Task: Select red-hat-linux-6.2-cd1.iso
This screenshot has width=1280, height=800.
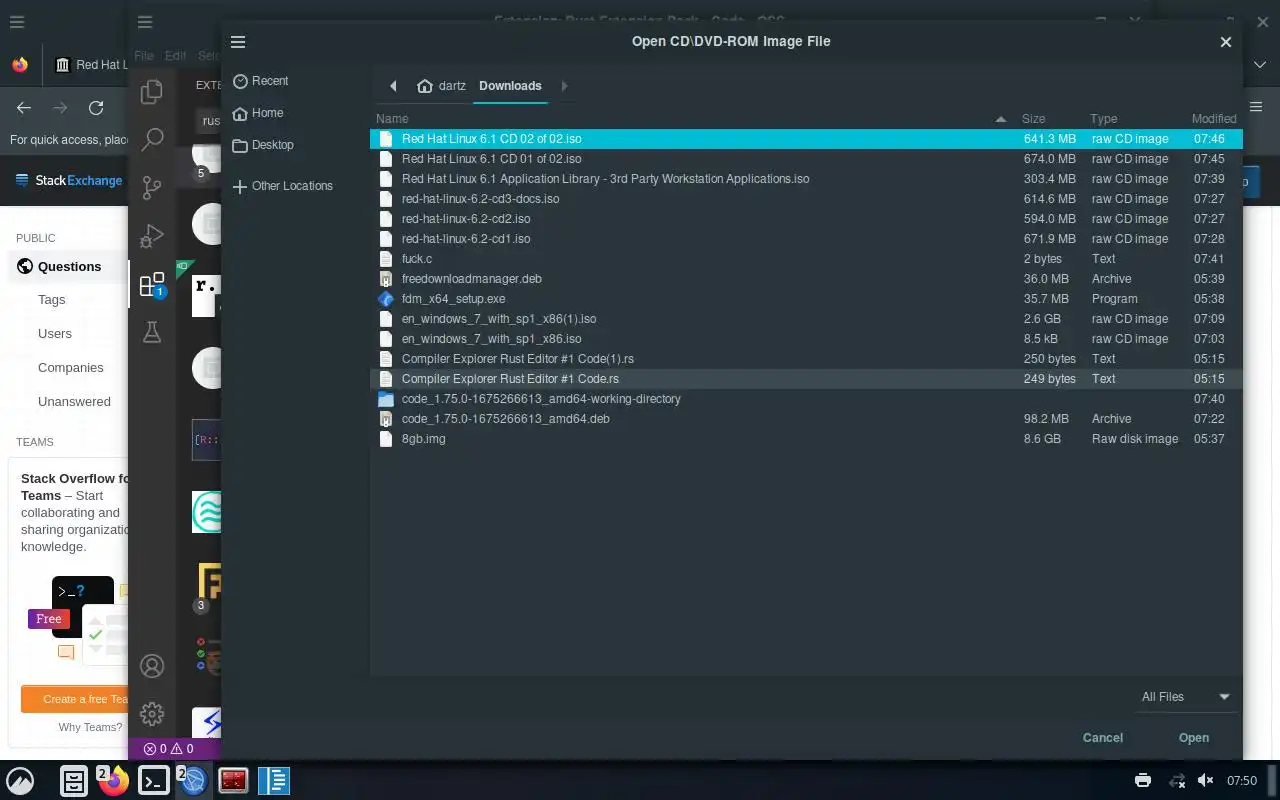Action: coord(806,239)
